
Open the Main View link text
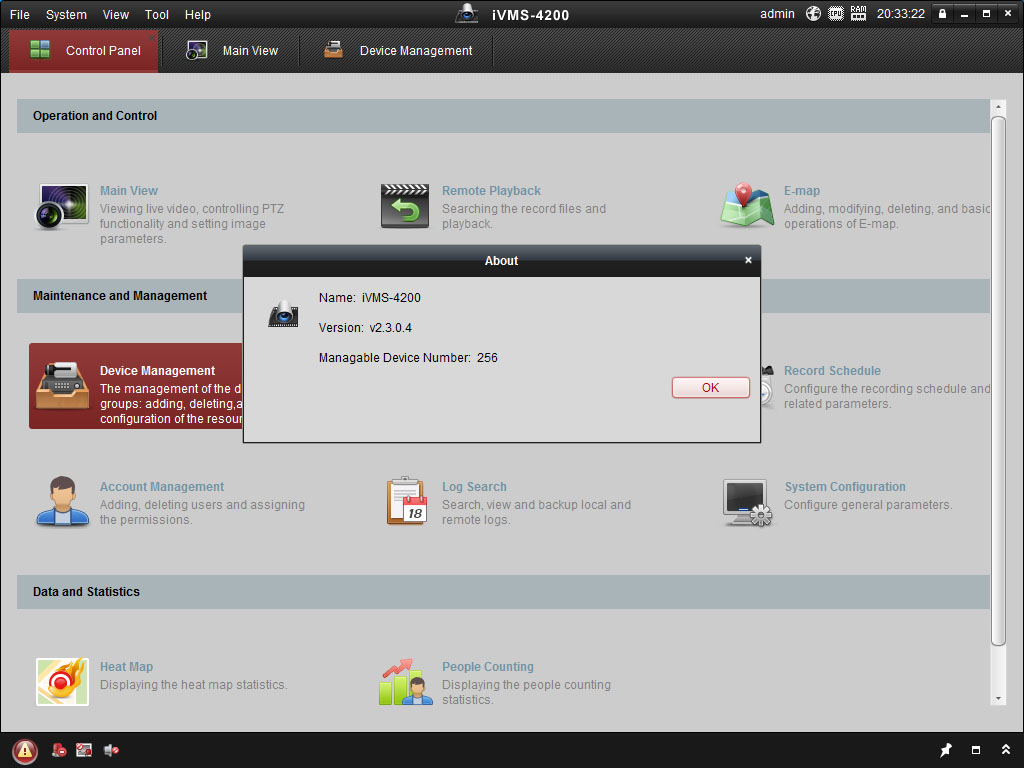click(129, 191)
